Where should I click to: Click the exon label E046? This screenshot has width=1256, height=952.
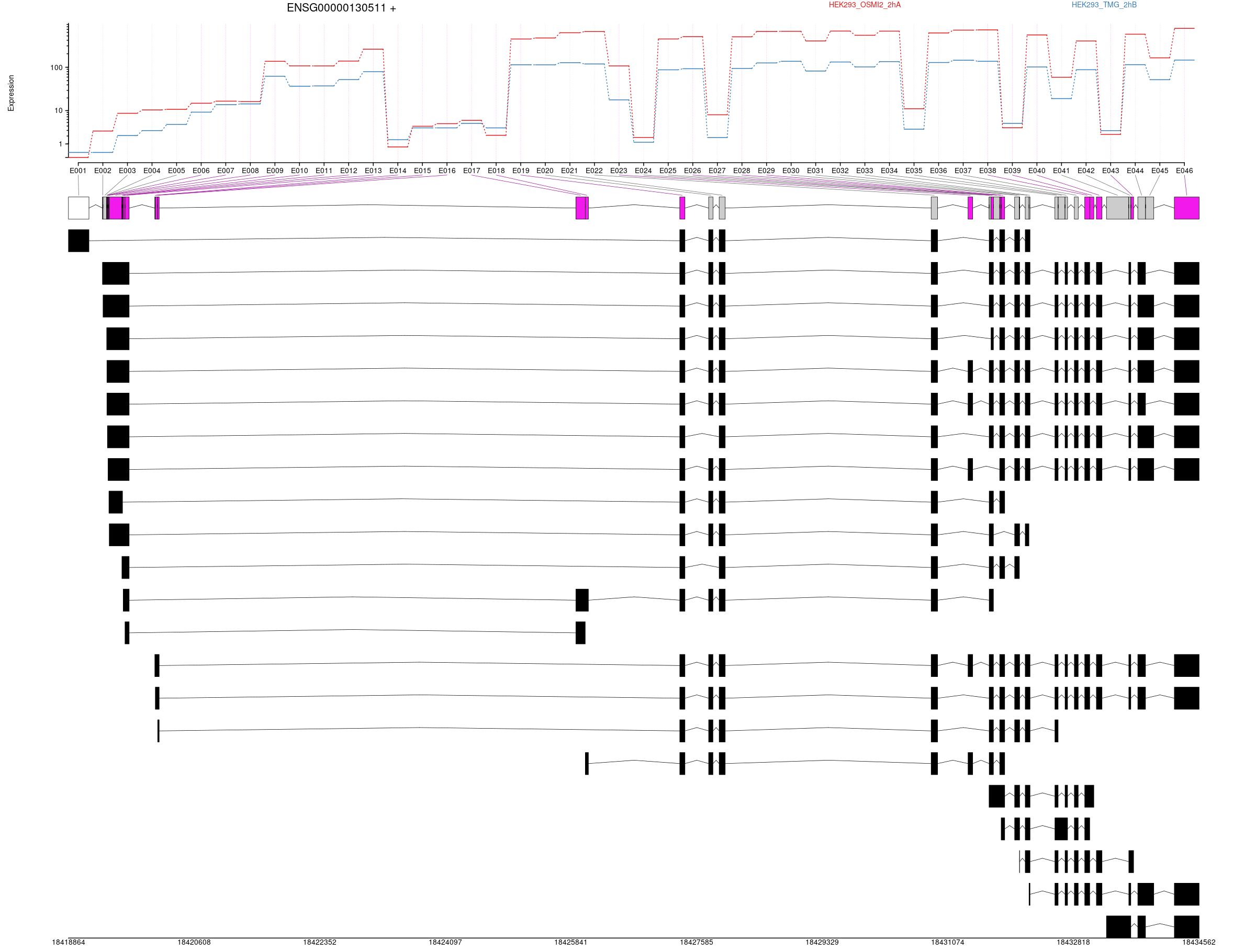[1184, 171]
